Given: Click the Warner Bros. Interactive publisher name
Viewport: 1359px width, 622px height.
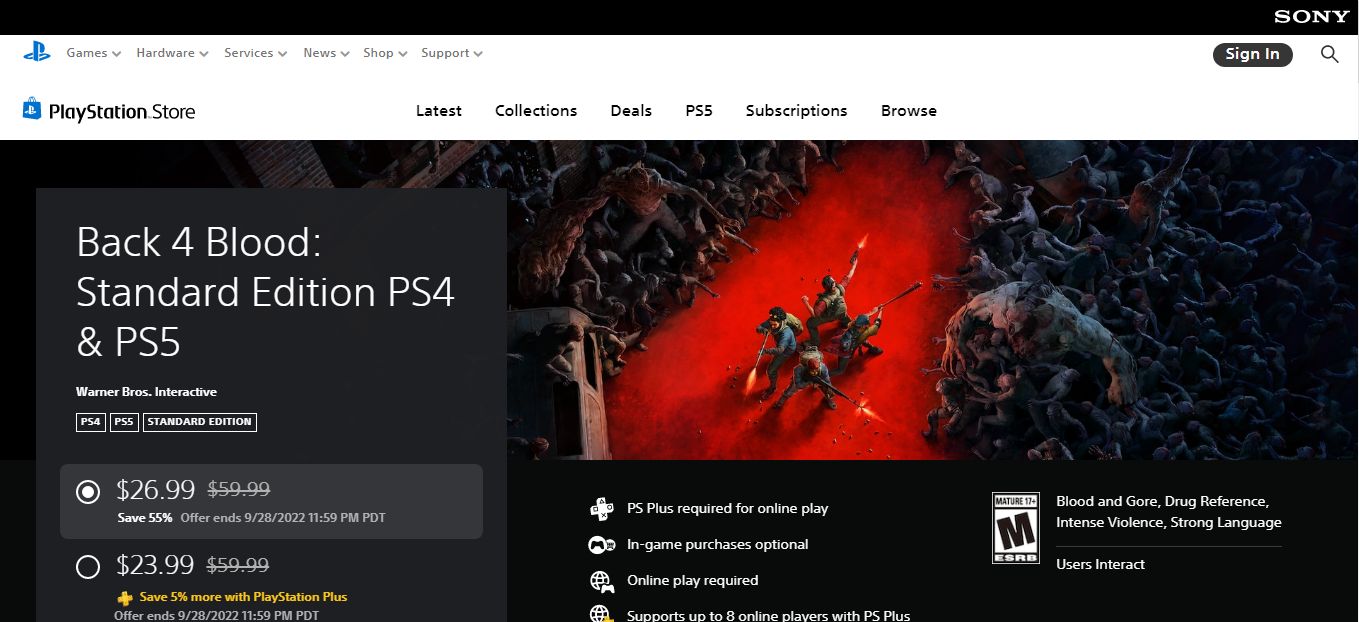Looking at the screenshot, I should [x=146, y=392].
